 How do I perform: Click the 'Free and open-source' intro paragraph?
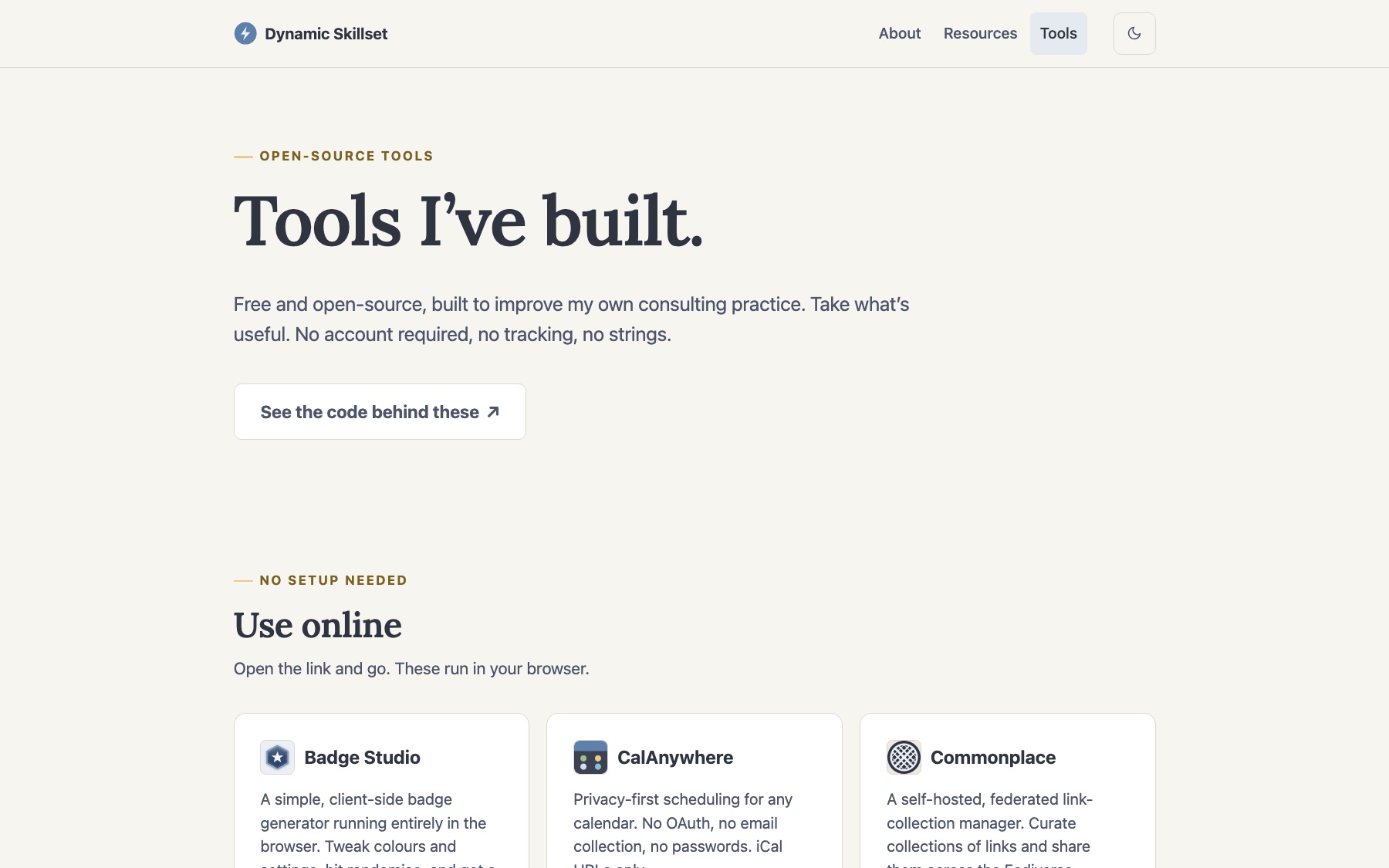coord(571,319)
